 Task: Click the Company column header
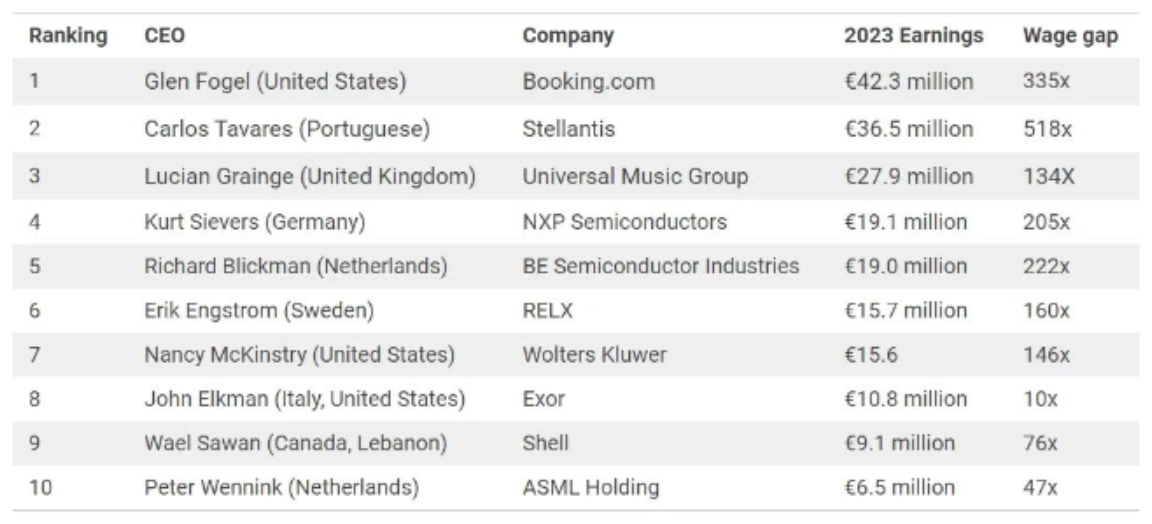pyautogui.click(x=568, y=37)
